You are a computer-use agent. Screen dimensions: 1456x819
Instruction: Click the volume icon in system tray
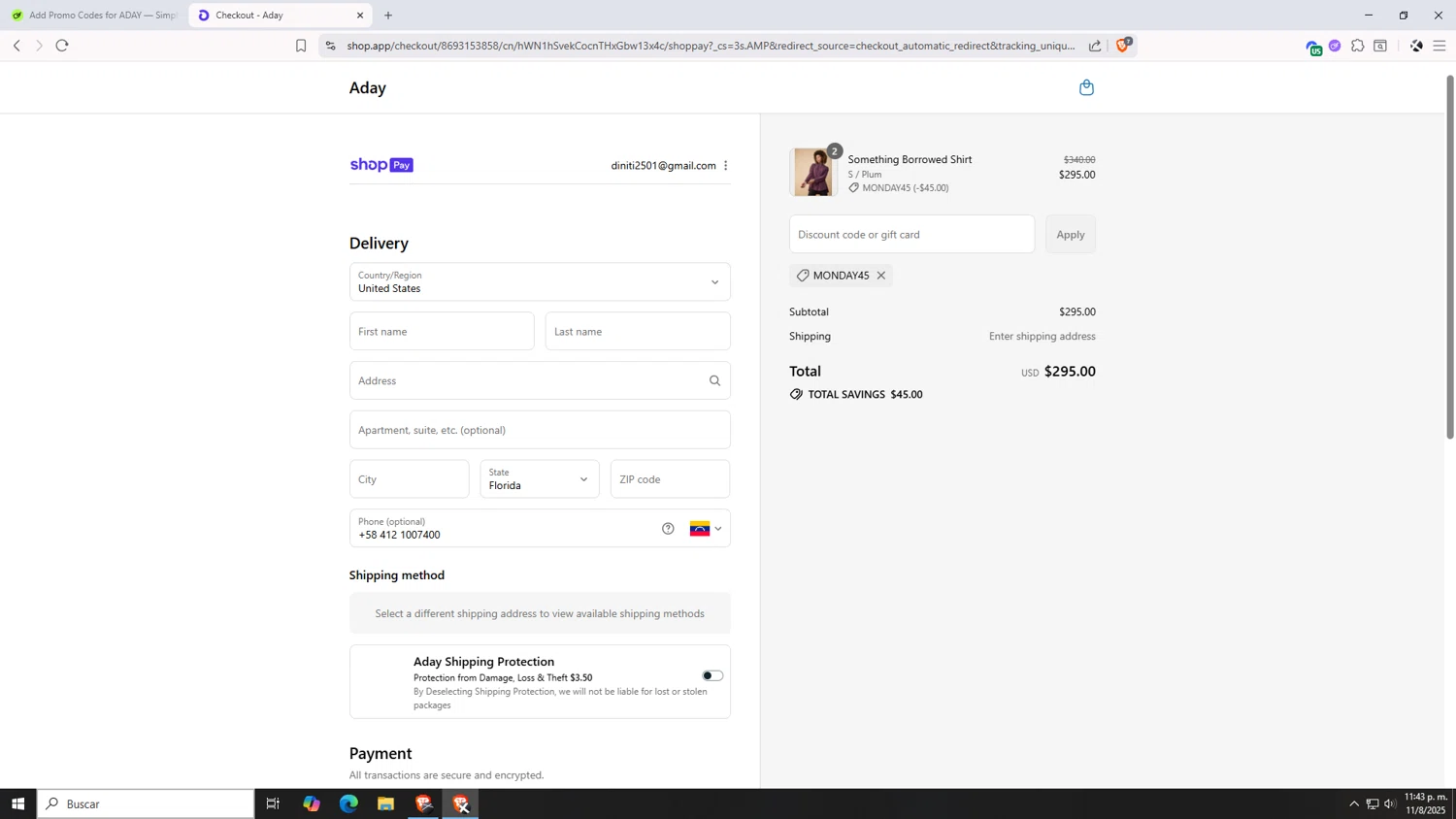pyautogui.click(x=1390, y=803)
